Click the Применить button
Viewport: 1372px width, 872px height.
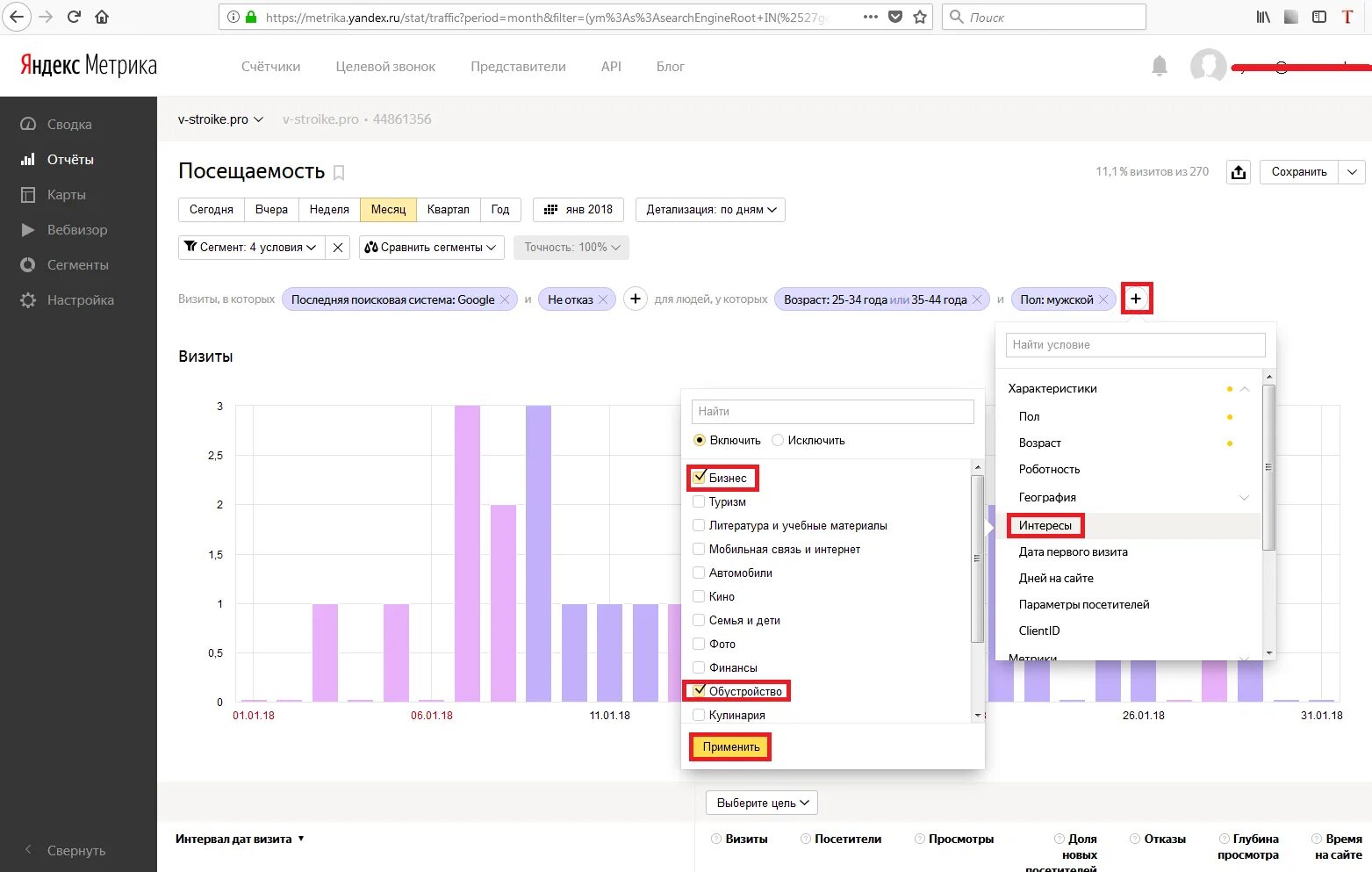coord(730,747)
